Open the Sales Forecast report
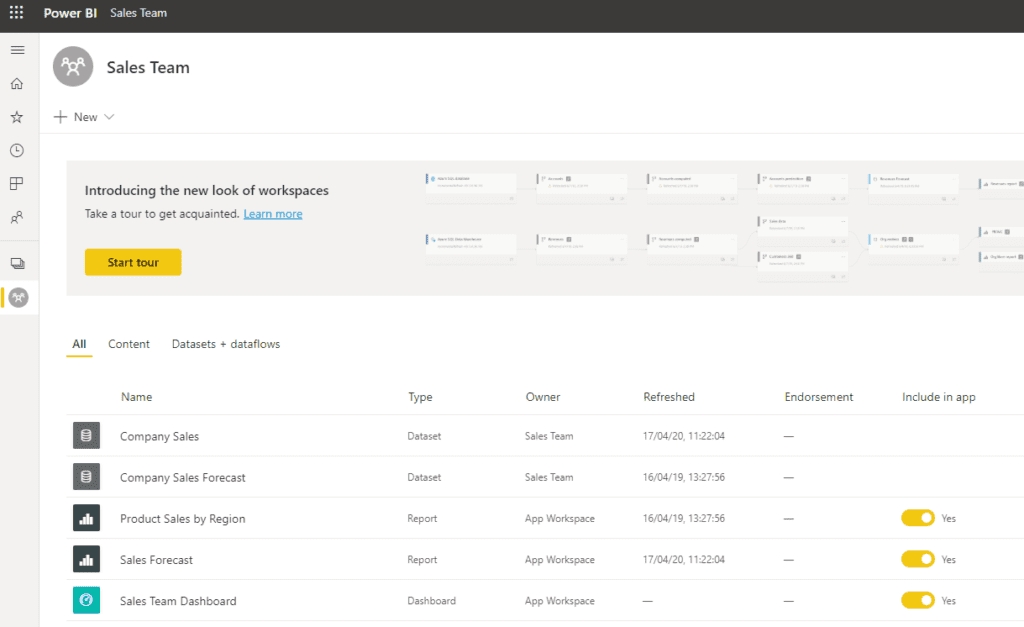 pos(156,559)
